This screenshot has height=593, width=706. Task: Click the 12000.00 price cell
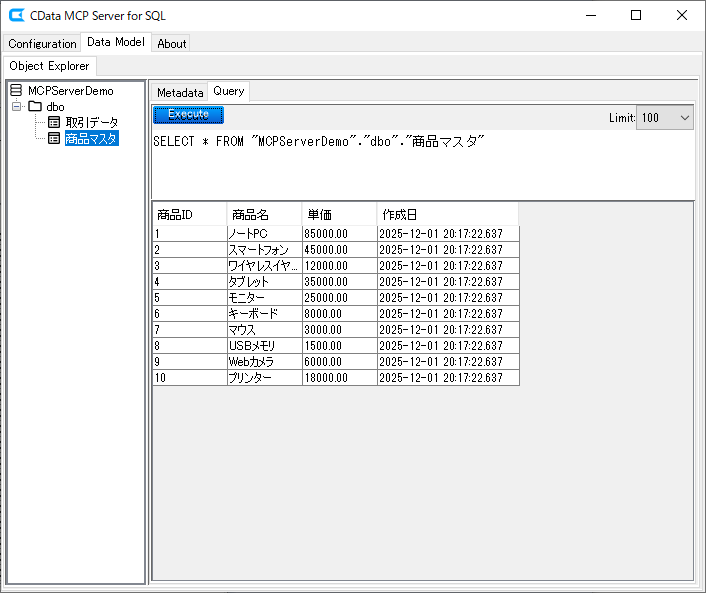click(339, 266)
